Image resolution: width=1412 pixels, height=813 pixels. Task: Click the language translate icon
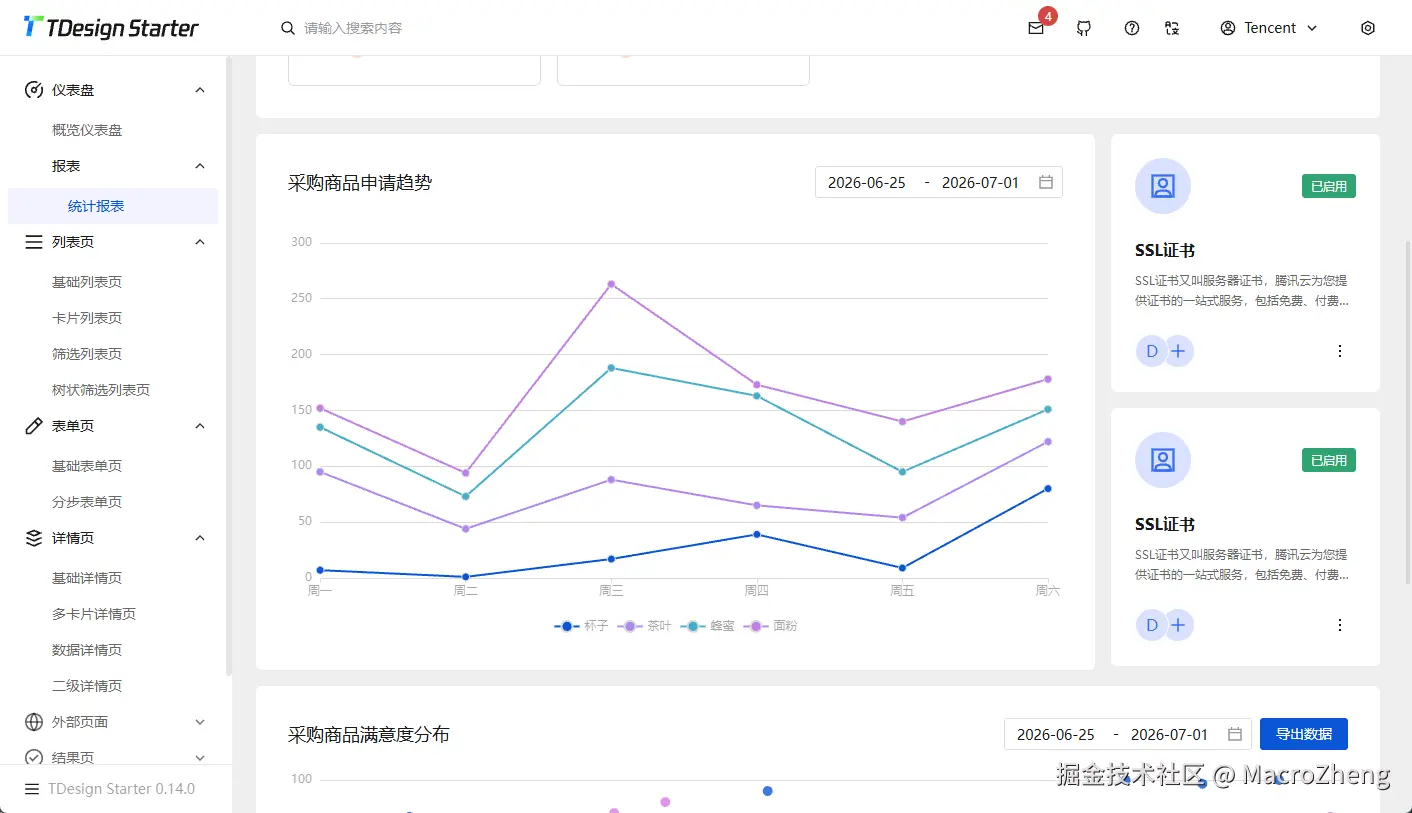1172,28
